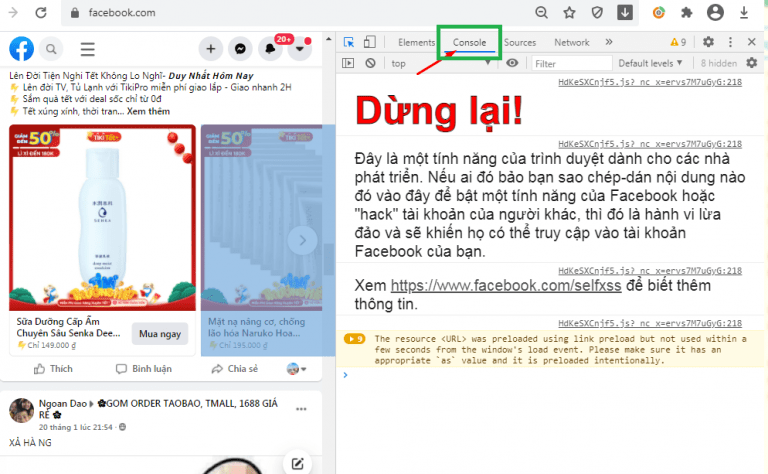Open the facebook.com/selfxss link
The image size is (768, 474).
506,285
